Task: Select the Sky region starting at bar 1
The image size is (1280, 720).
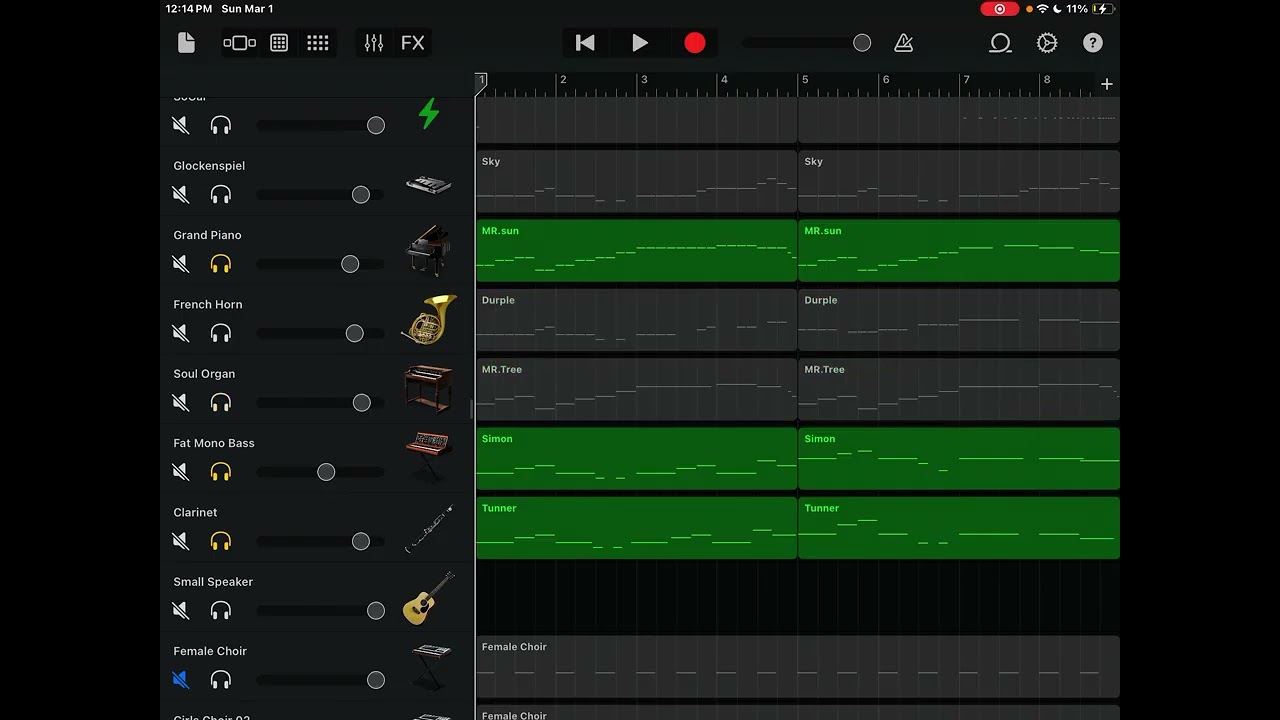Action: click(x=637, y=181)
